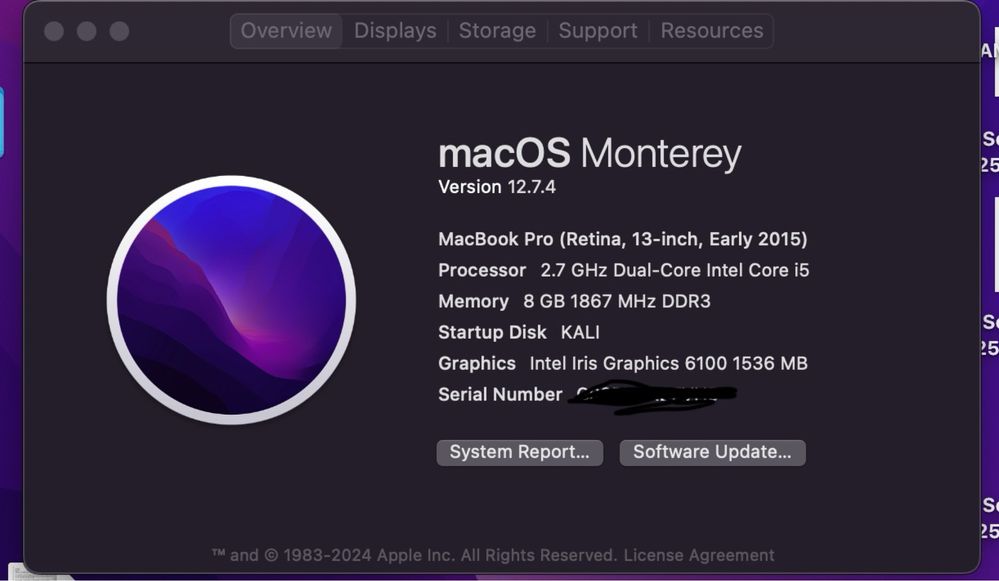Open the Resources tab
The width and height of the screenshot is (999, 581).
(711, 31)
